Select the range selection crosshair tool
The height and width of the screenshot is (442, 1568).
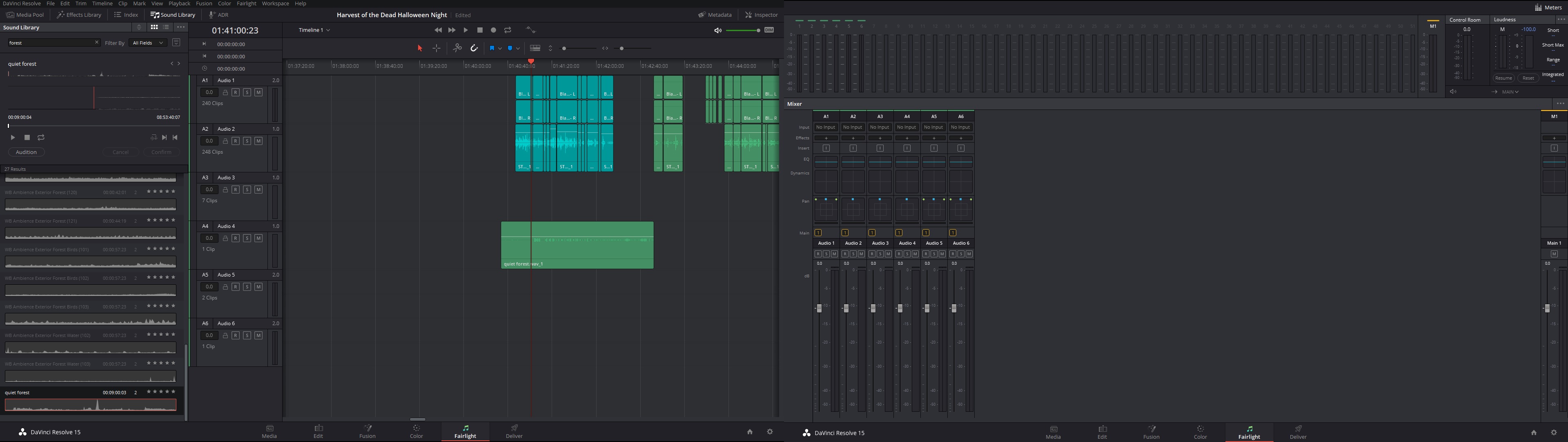point(437,48)
